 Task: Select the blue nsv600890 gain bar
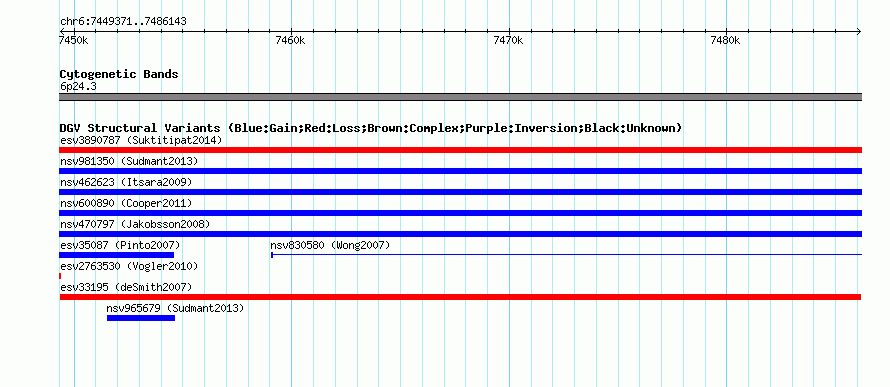pyautogui.click(x=460, y=213)
